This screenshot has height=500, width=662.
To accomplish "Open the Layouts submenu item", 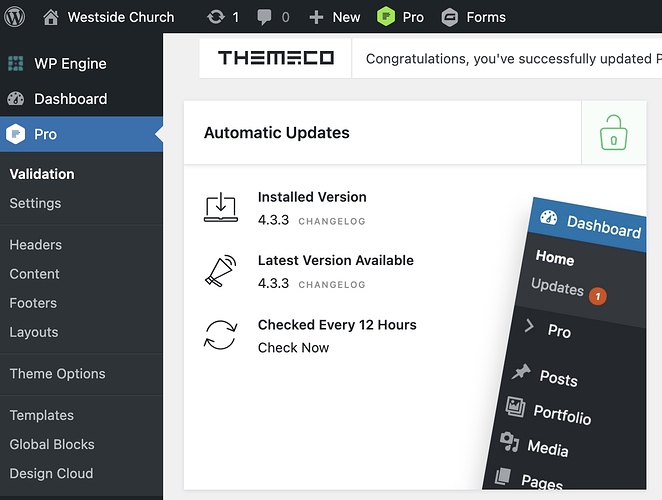I will click(x=34, y=332).
